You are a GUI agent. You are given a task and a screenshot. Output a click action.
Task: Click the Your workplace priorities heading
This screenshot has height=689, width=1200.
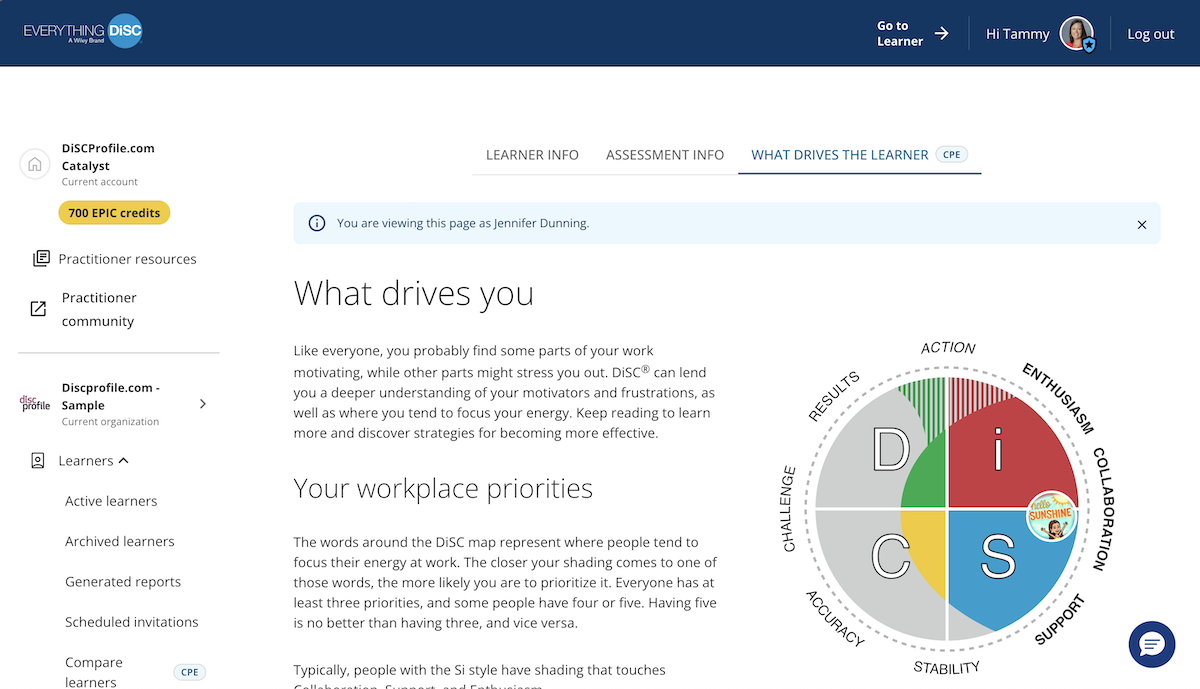[443, 489]
